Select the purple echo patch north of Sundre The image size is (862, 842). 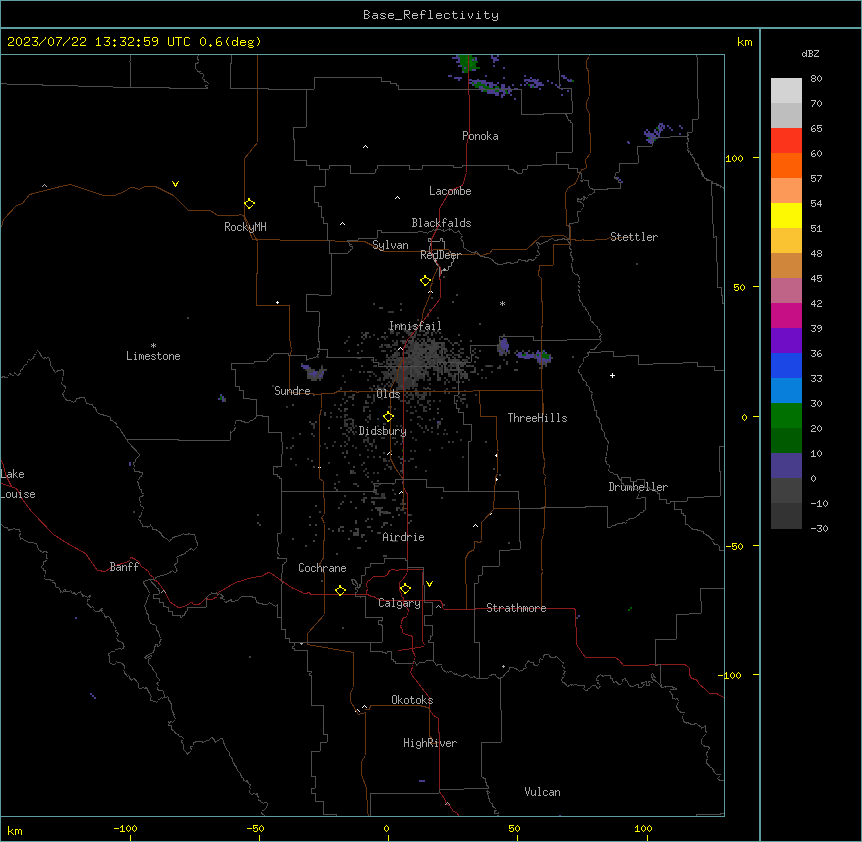click(314, 372)
